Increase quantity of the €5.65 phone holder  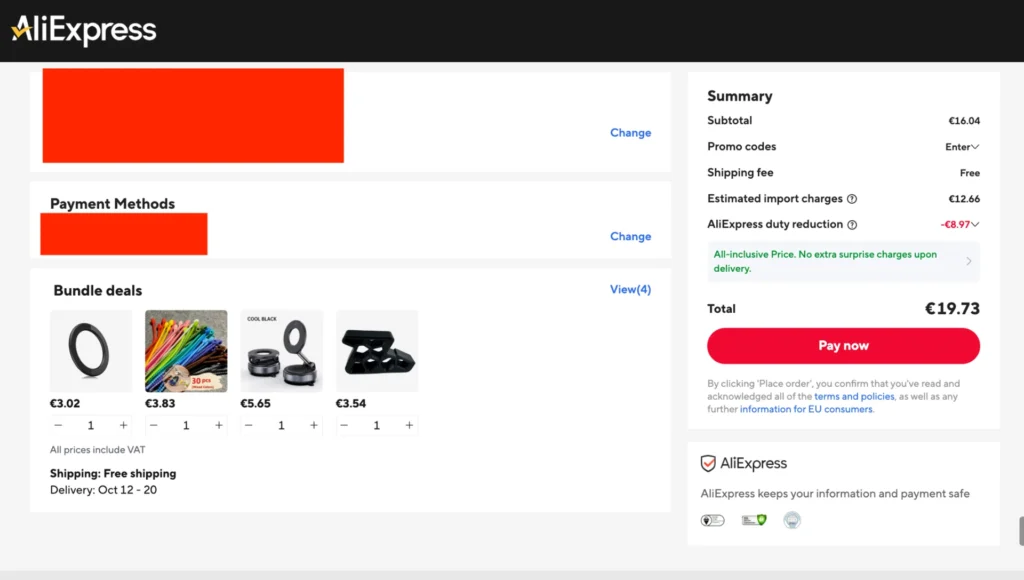point(314,425)
